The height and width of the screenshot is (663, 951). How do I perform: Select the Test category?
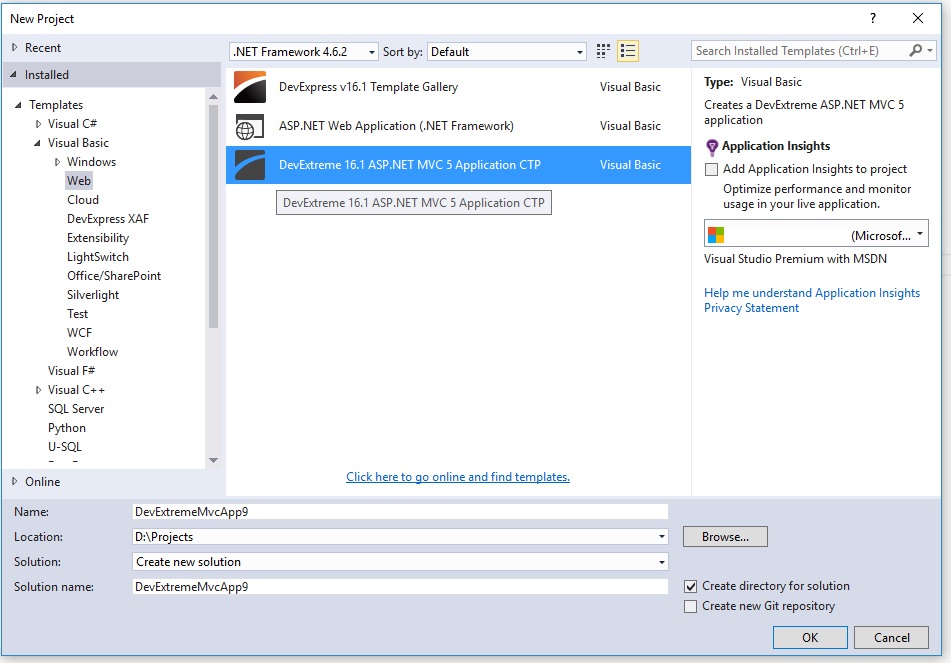78,314
